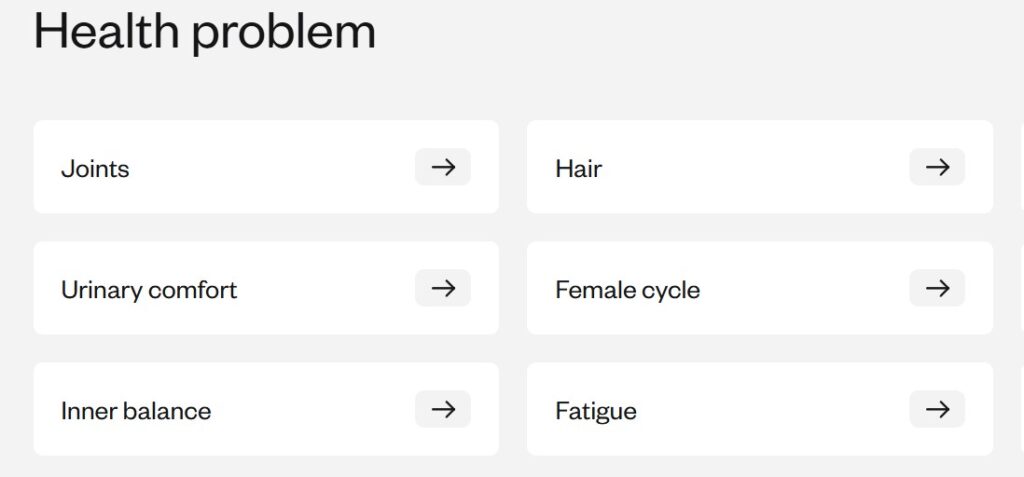Screen dimensions: 1024x477
Task: Click the arrow icon in Hair card
Action: [x=937, y=167]
